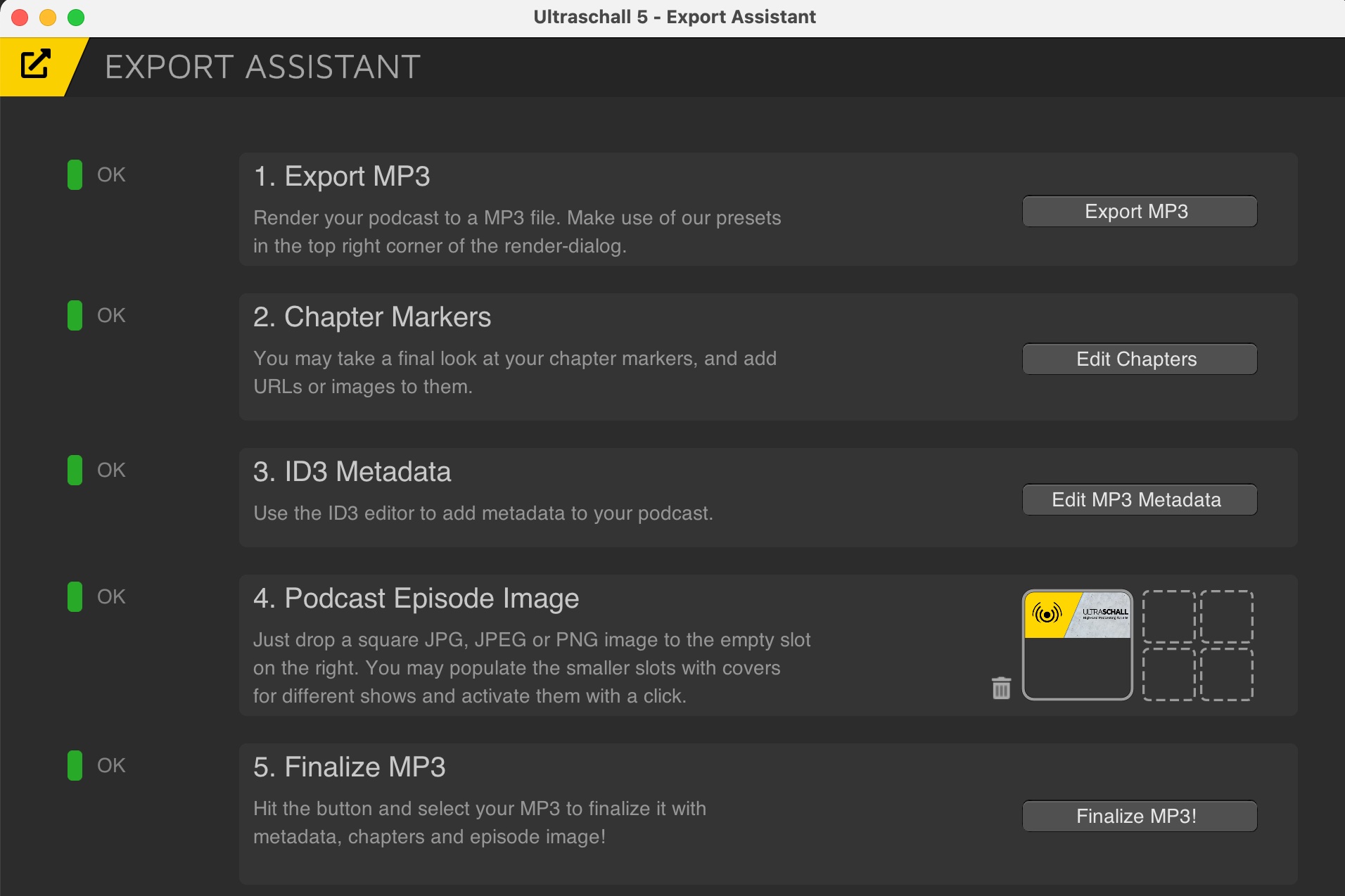
Task: Click the OK status text beside Podcast Episode Image
Action: coord(111,596)
